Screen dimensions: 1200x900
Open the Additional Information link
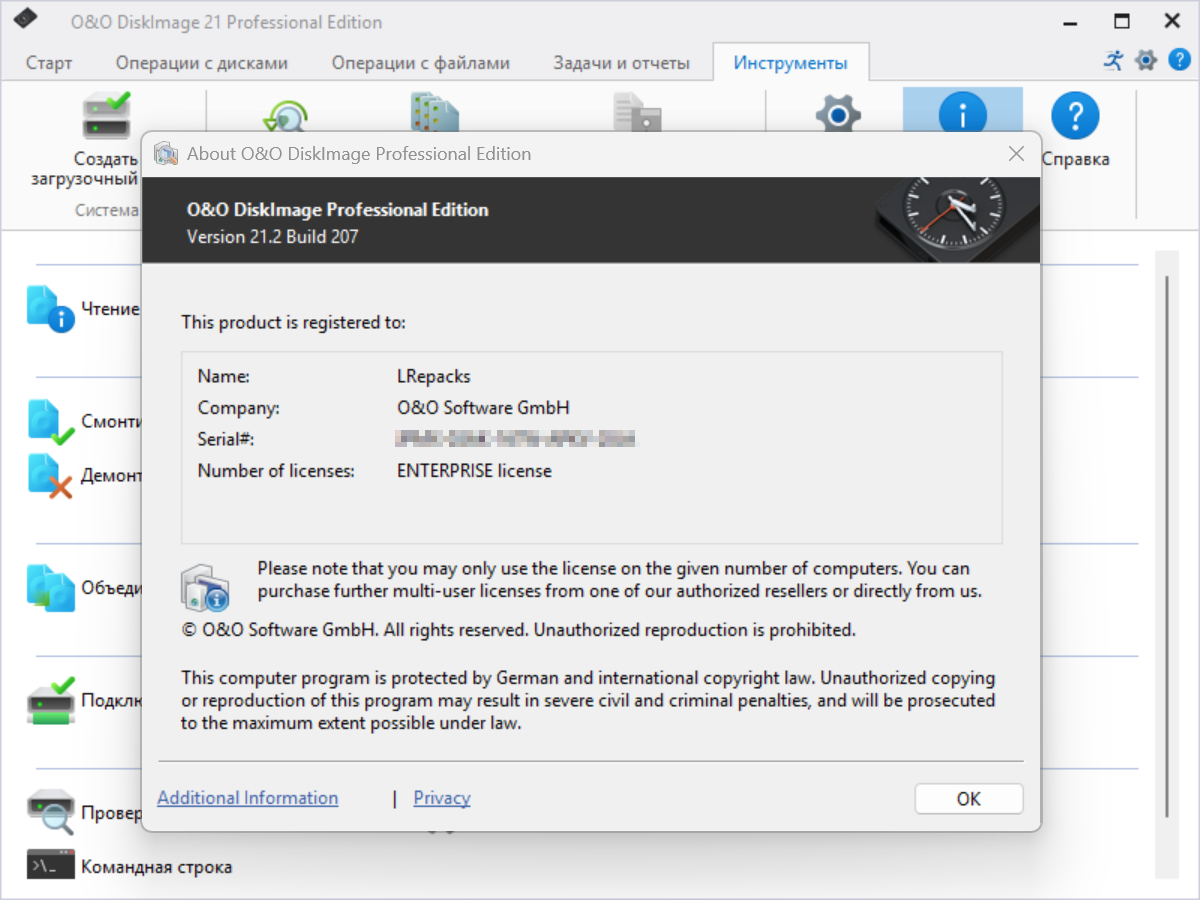coord(248,798)
